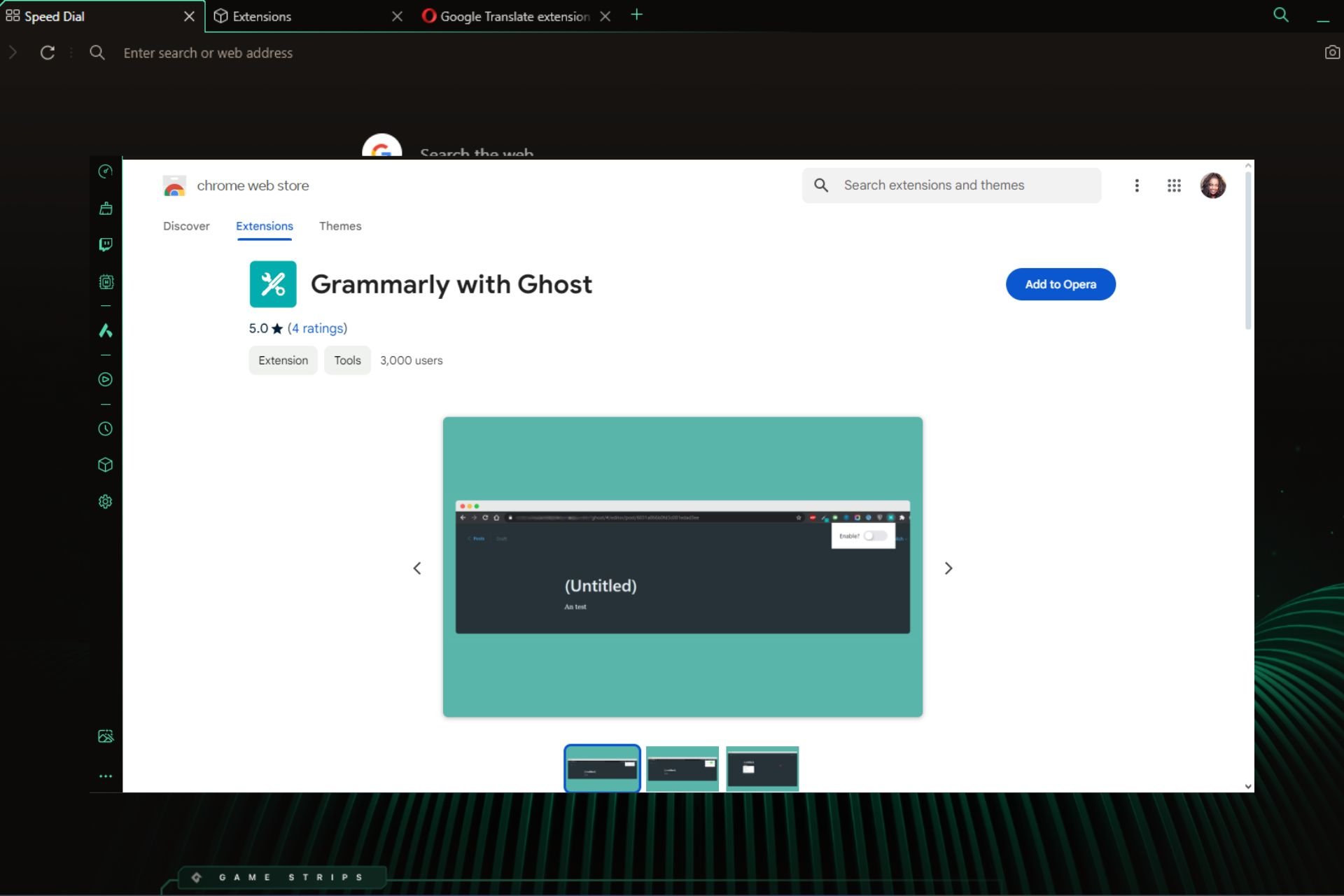Select the first screenshot thumbnail
Viewport: 1344px width, 896px height.
(602, 769)
